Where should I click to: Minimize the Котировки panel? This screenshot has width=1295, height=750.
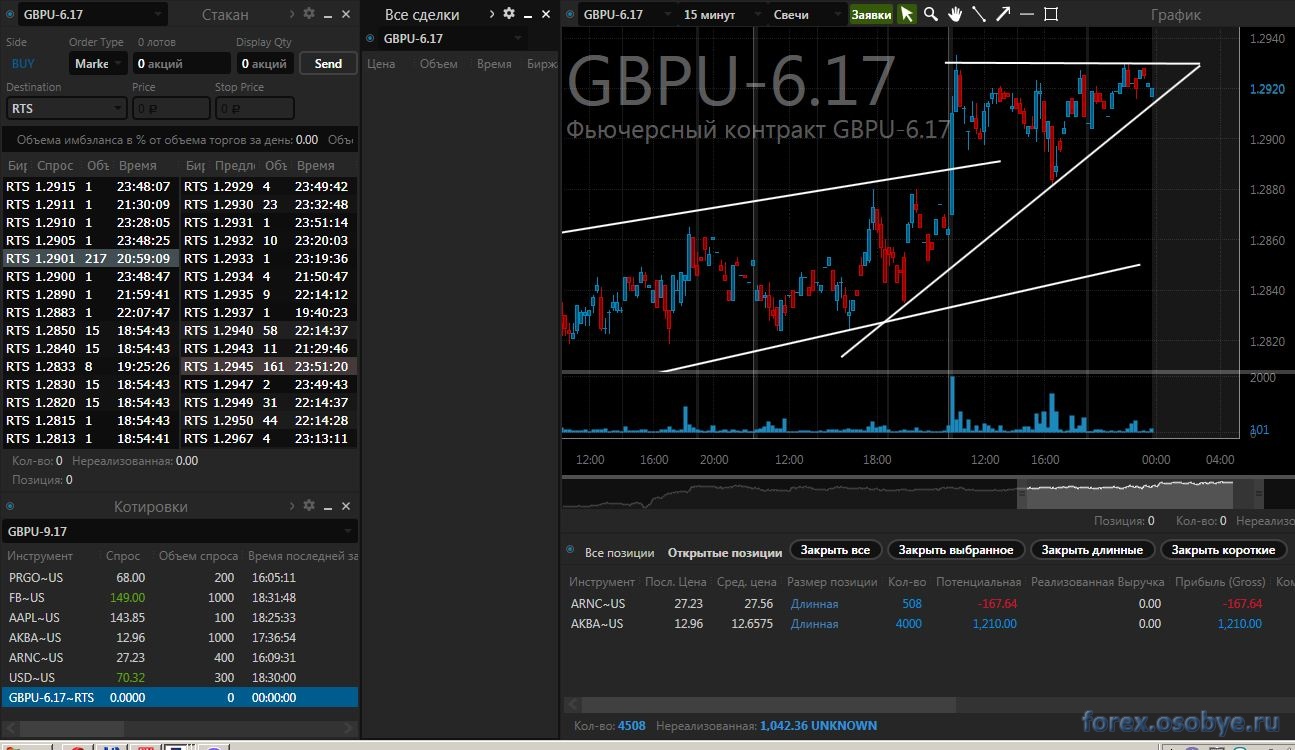click(x=328, y=507)
